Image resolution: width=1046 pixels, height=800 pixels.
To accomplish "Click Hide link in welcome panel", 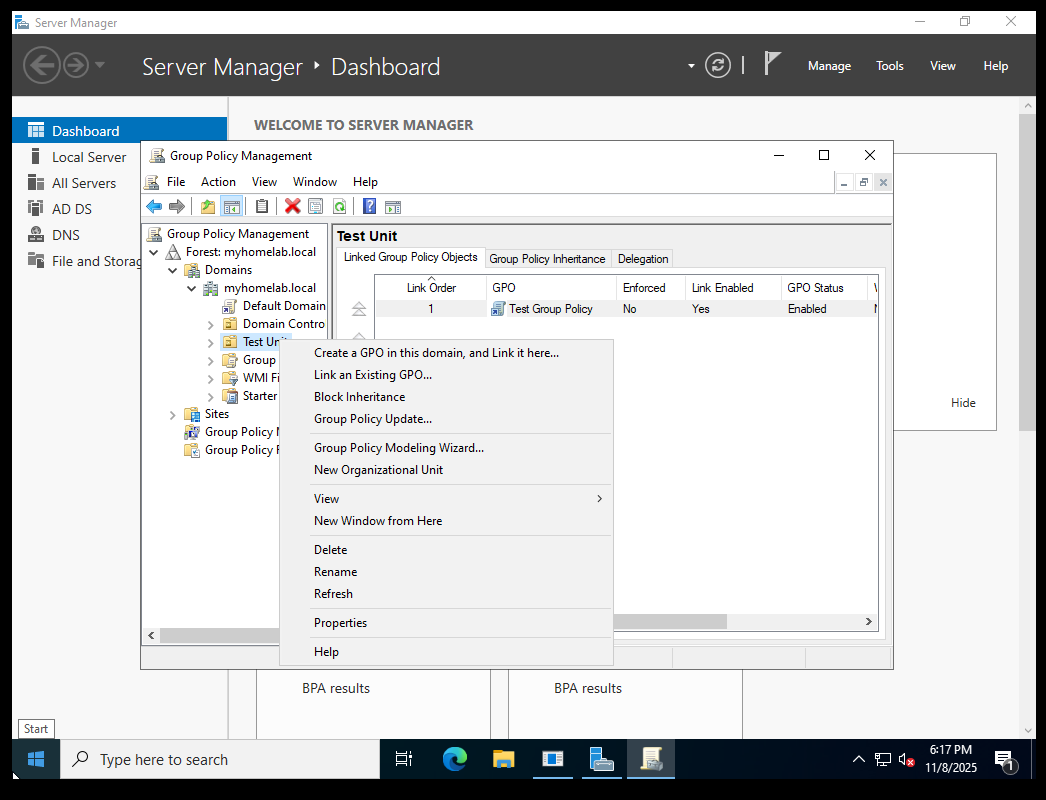I will click(963, 403).
